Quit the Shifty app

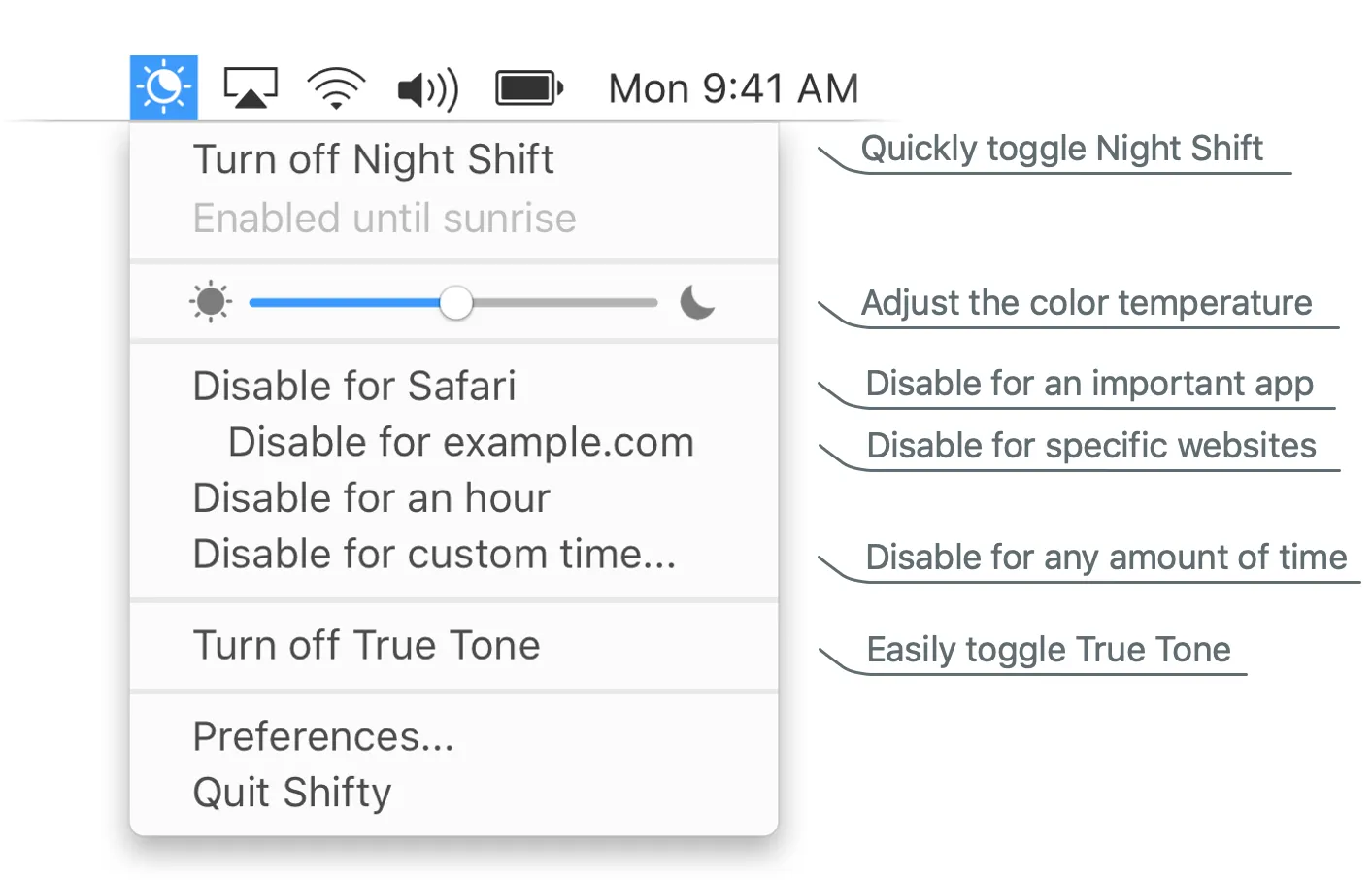[x=291, y=793]
